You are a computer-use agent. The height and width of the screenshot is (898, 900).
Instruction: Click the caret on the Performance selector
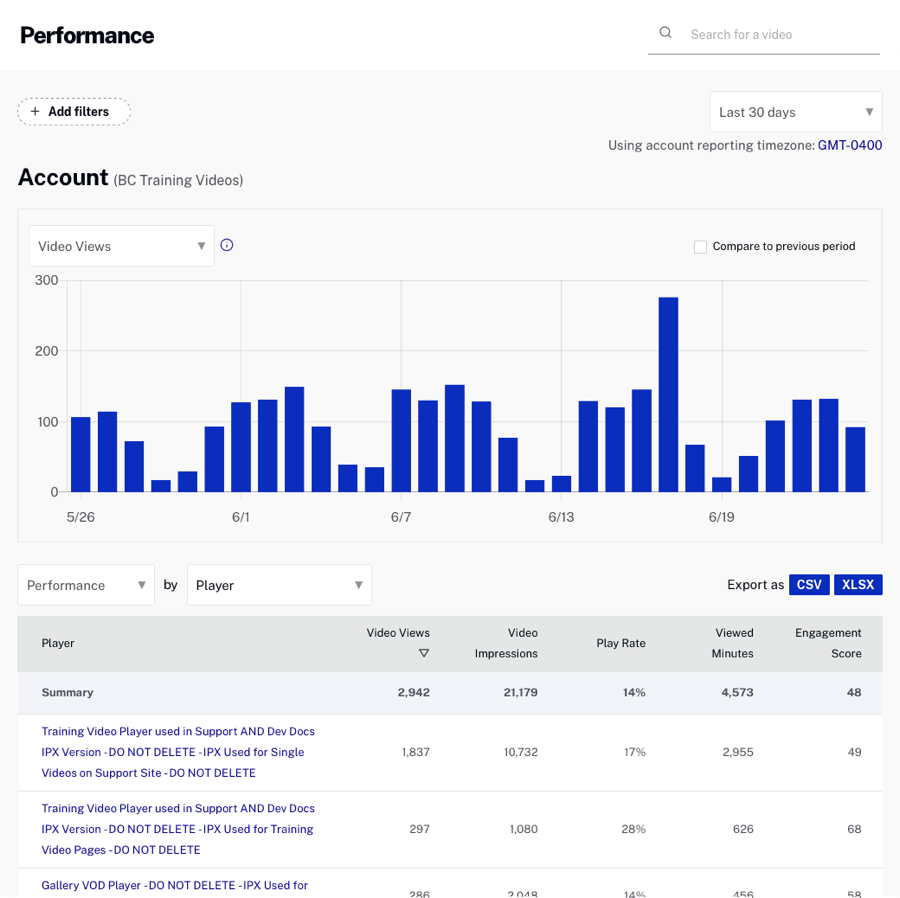click(x=143, y=585)
